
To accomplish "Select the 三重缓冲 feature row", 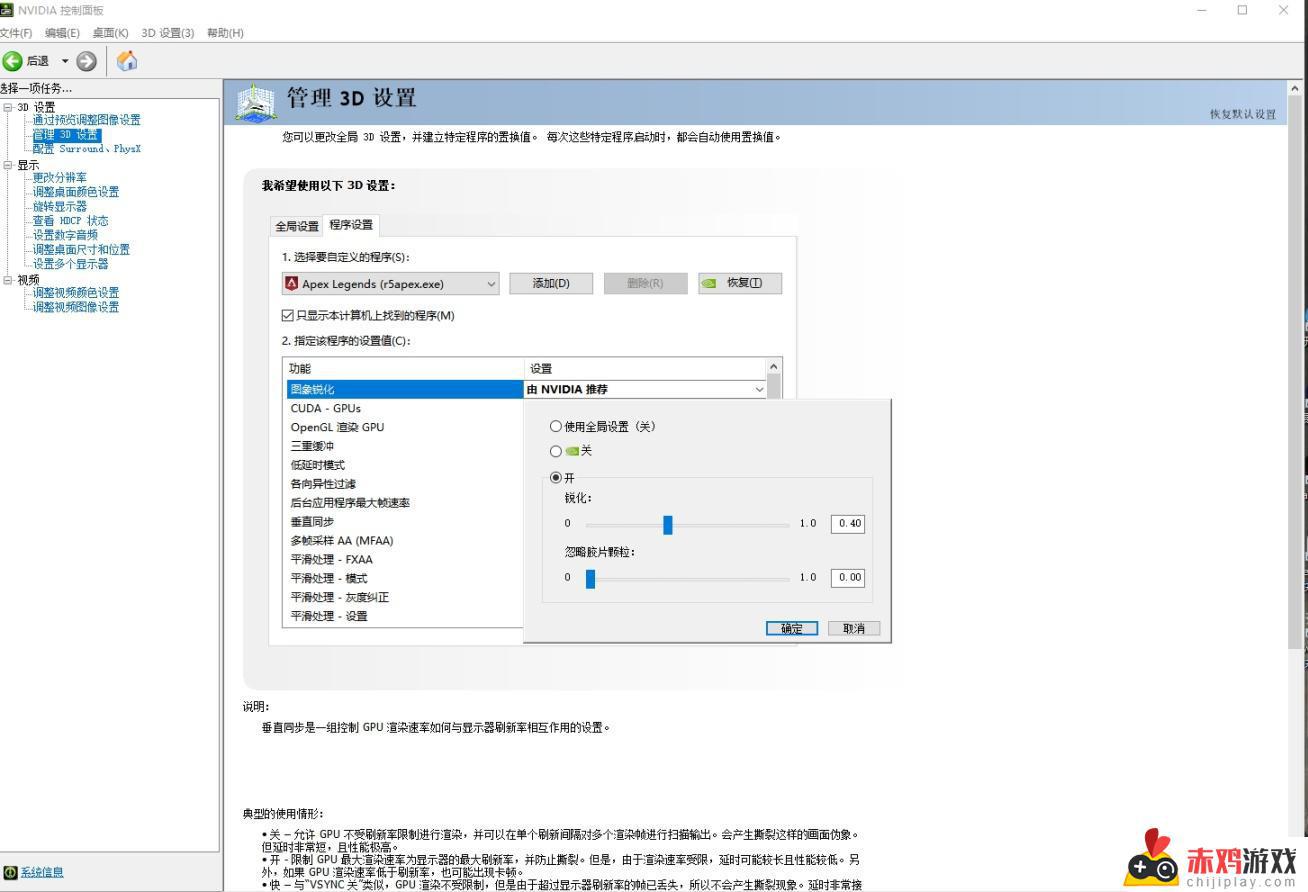I will 404,446.
